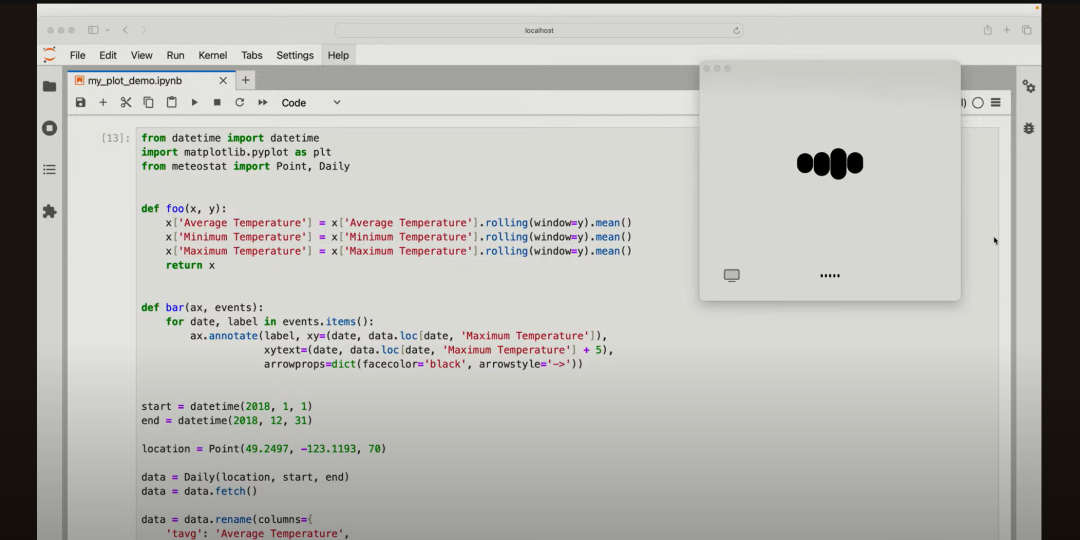This screenshot has width=1080, height=540.
Task: Open the property inspector gears icon
Action: pos(1029,87)
